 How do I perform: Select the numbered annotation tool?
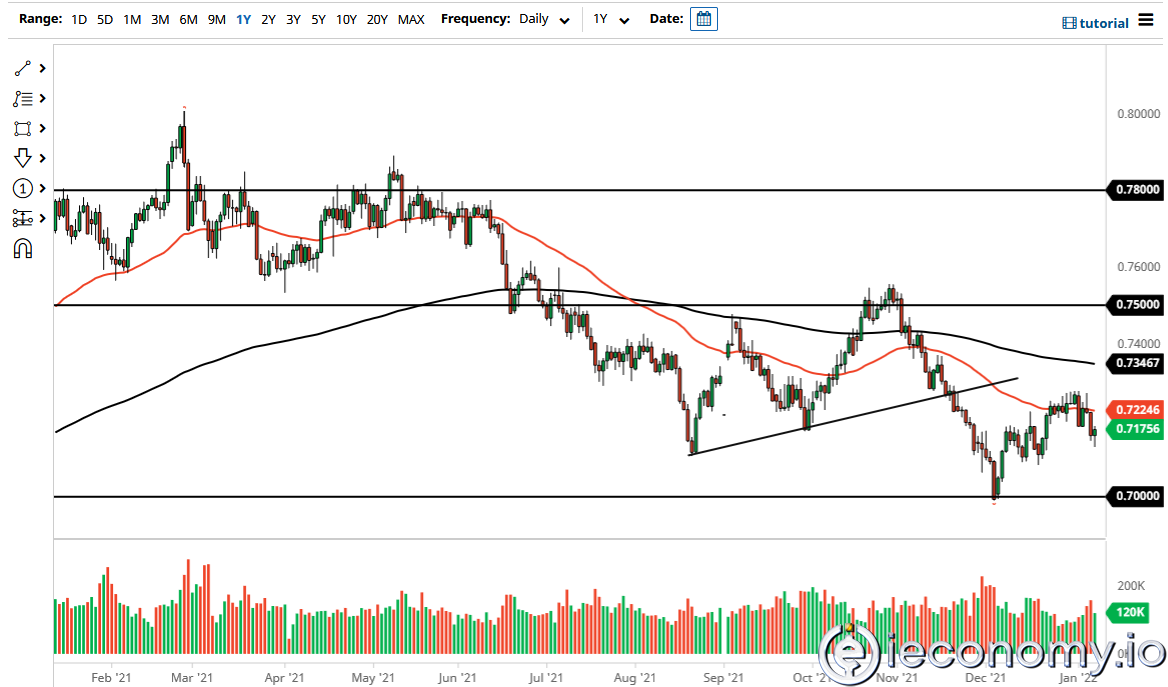tap(22, 188)
